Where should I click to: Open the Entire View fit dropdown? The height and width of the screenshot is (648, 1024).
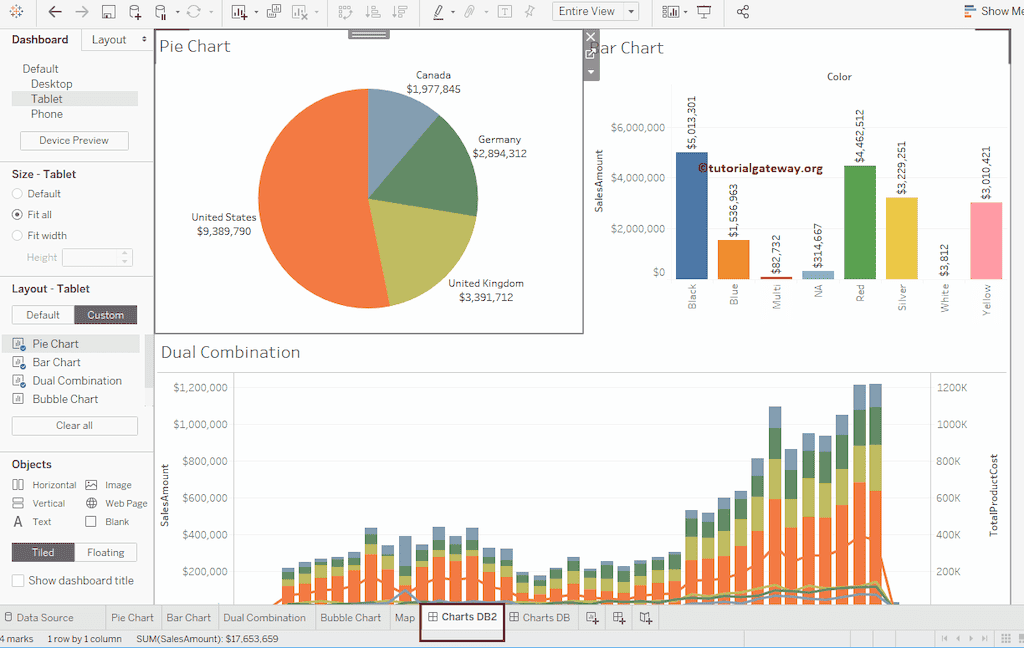631,11
